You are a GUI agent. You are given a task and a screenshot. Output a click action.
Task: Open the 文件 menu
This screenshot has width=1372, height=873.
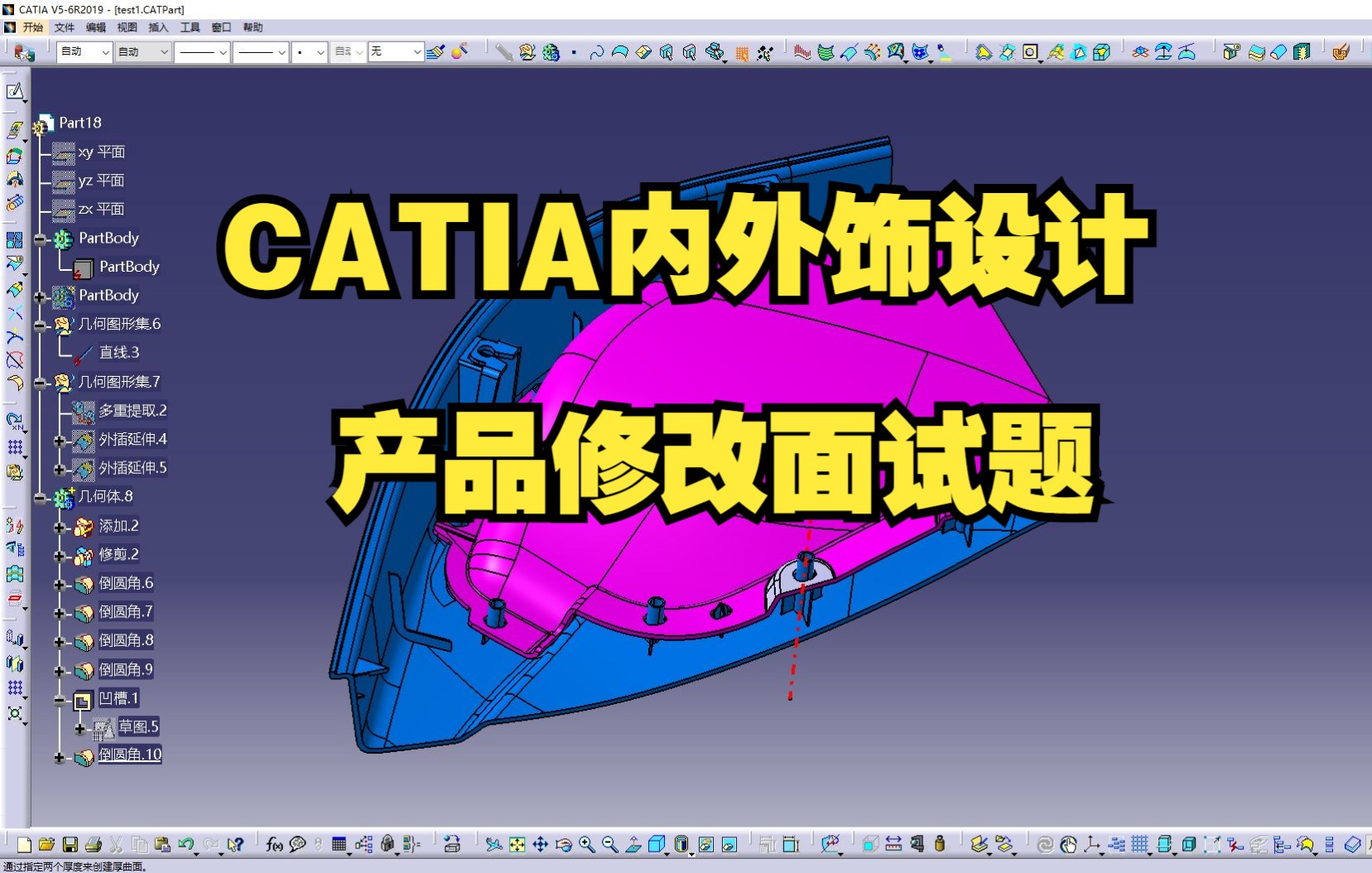[x=65, y=27]
